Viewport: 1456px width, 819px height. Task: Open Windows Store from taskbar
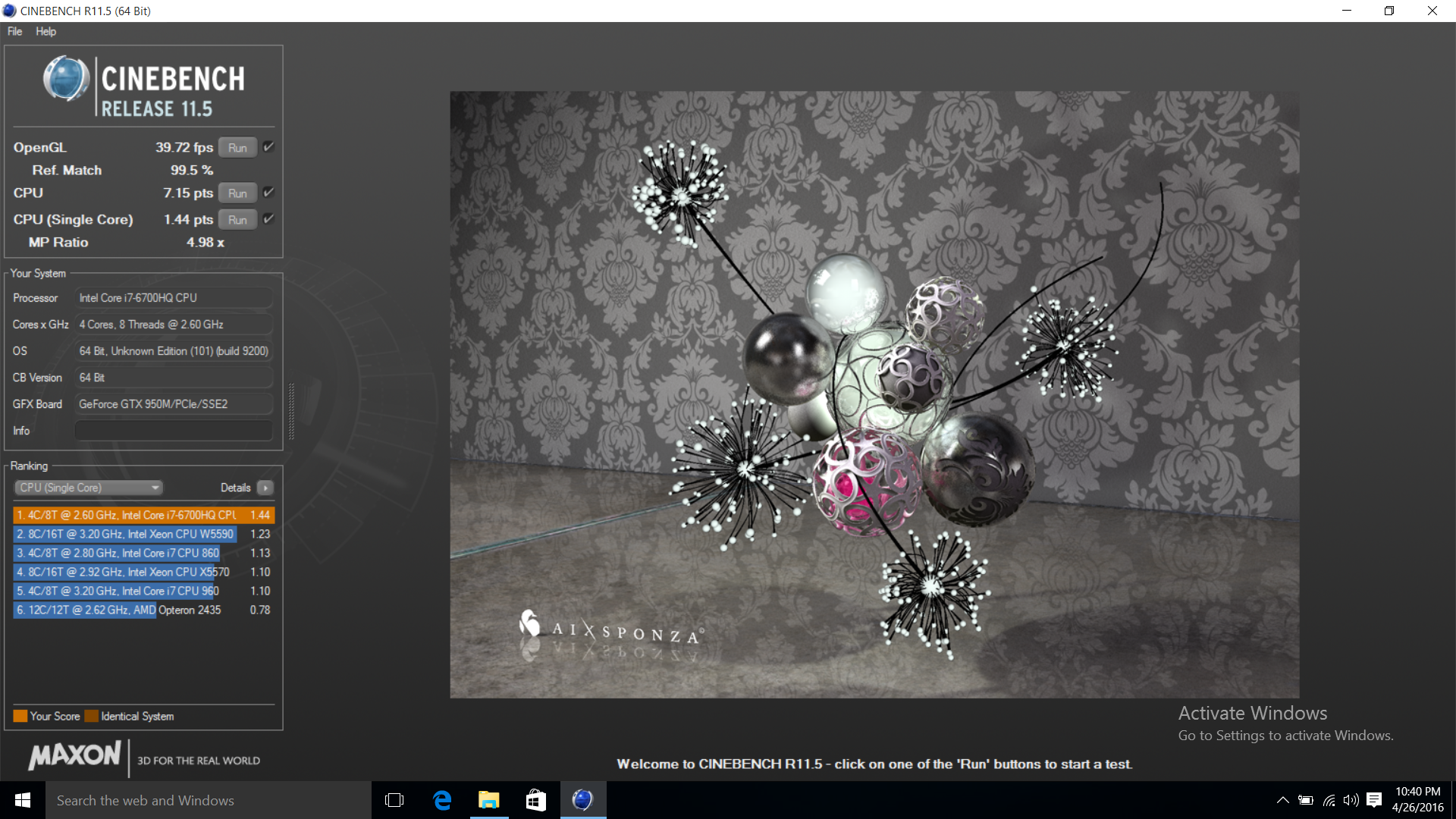tap(536, 800)
